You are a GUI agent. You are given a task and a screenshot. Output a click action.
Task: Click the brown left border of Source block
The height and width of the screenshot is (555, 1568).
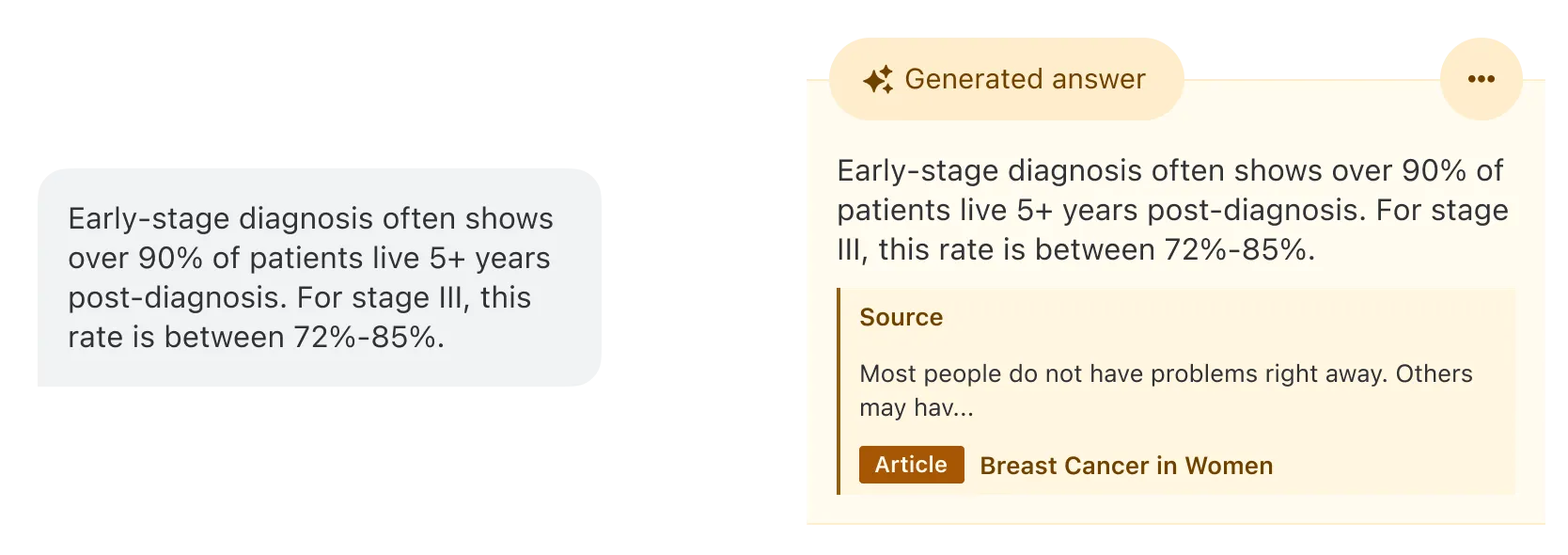pyautogui.click(x=839, y=391)
